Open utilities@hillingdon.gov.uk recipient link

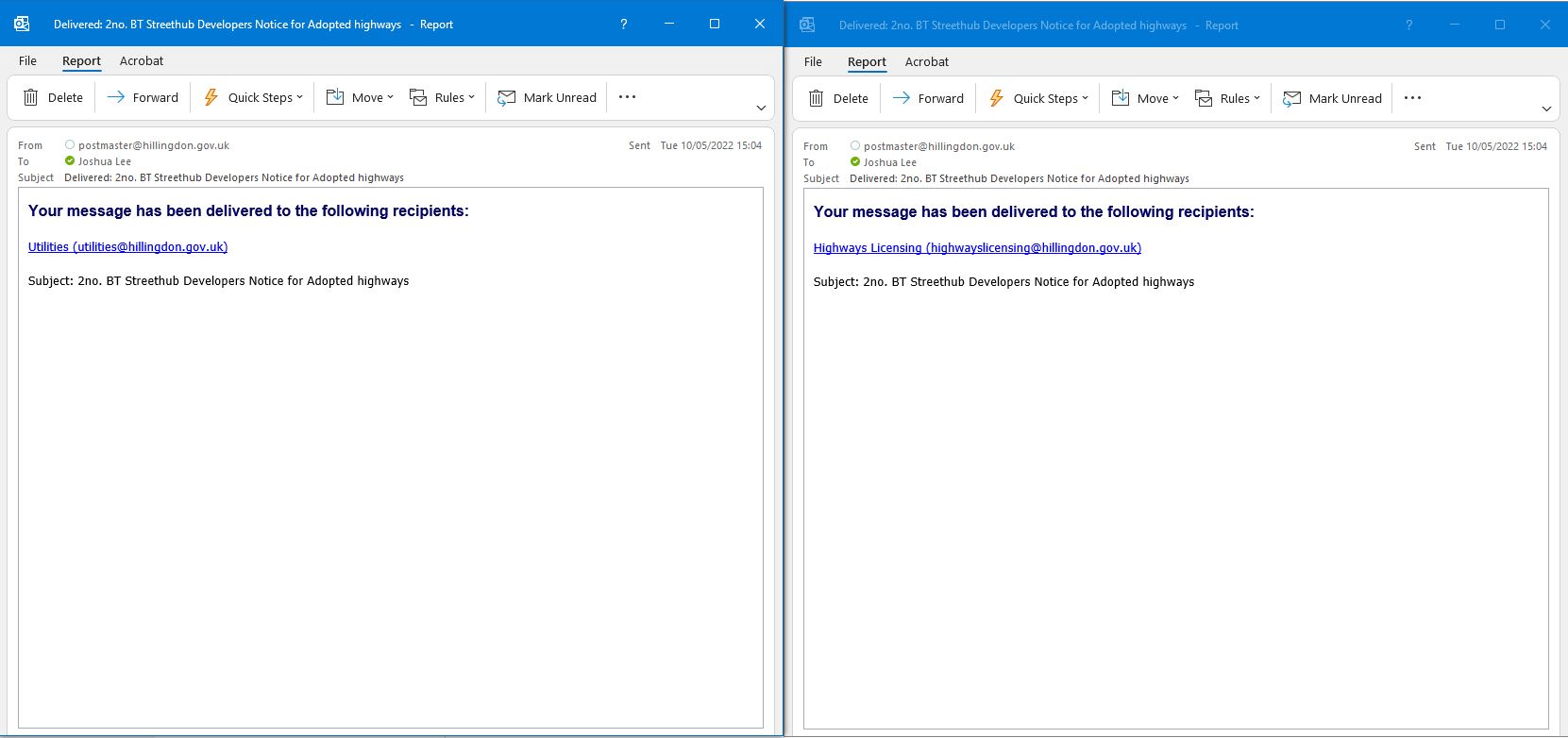pyautogui.click(x=127, y=246)
